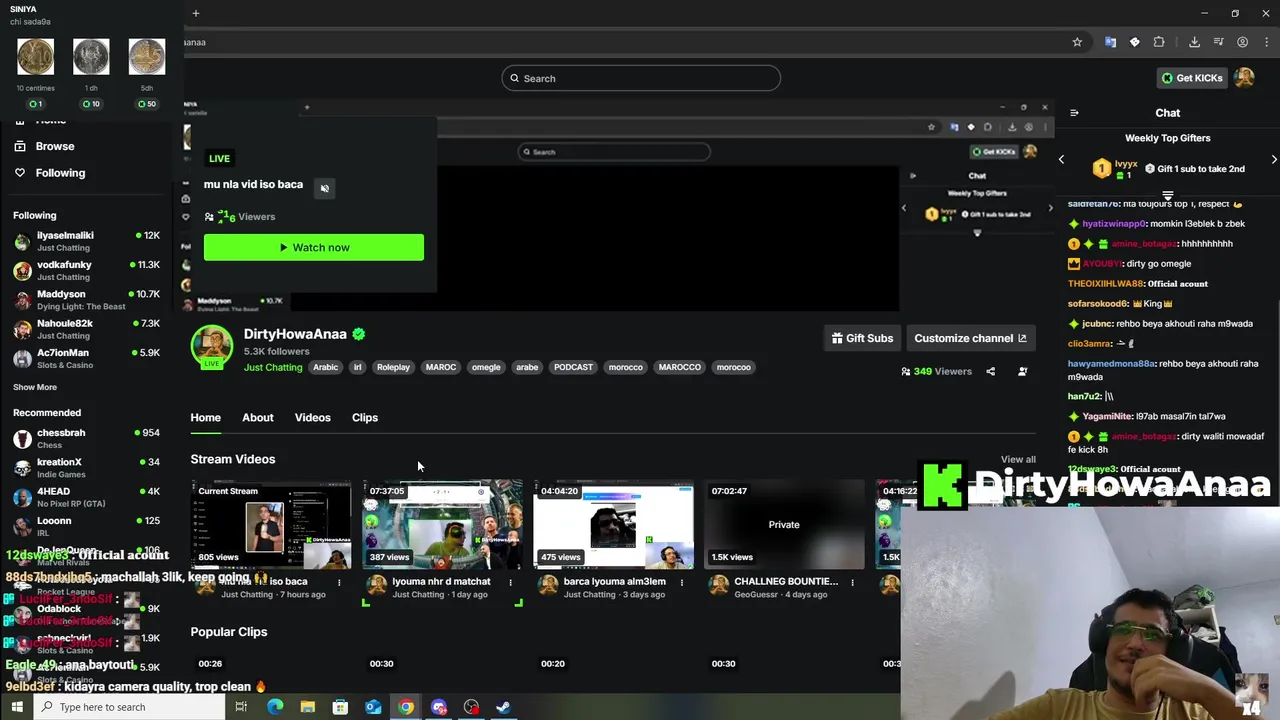Open the Just Chatting category link
The width and height of the screenshot is (1280, 720).
point(273,367)
